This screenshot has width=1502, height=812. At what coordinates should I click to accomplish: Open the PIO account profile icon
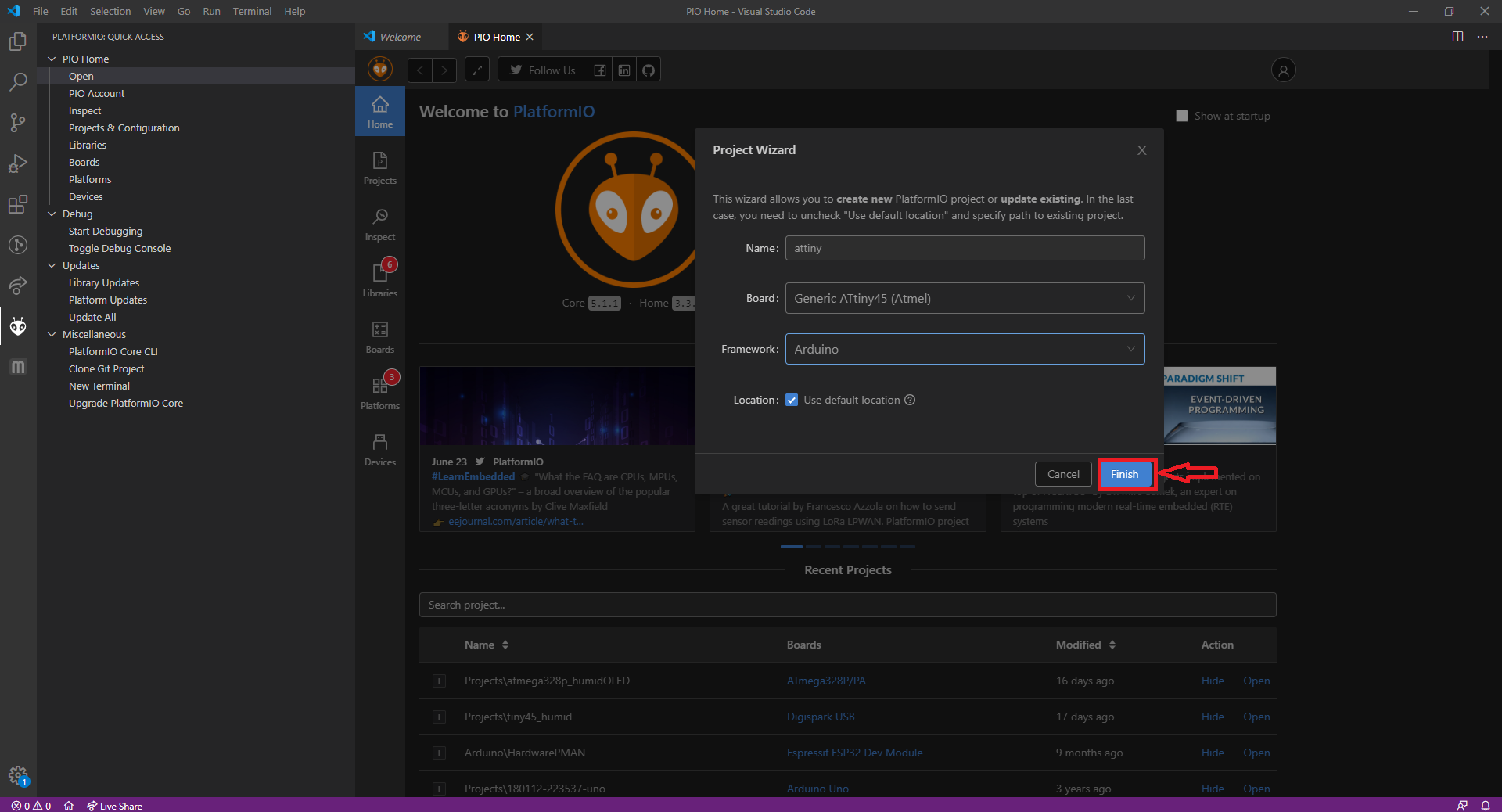point(1283,70)
